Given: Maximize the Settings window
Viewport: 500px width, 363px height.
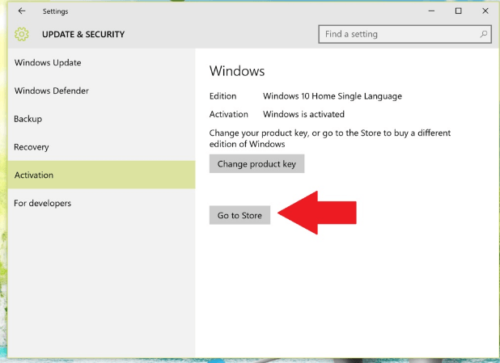Looking at the screenshot, I should tap(458, 11).
